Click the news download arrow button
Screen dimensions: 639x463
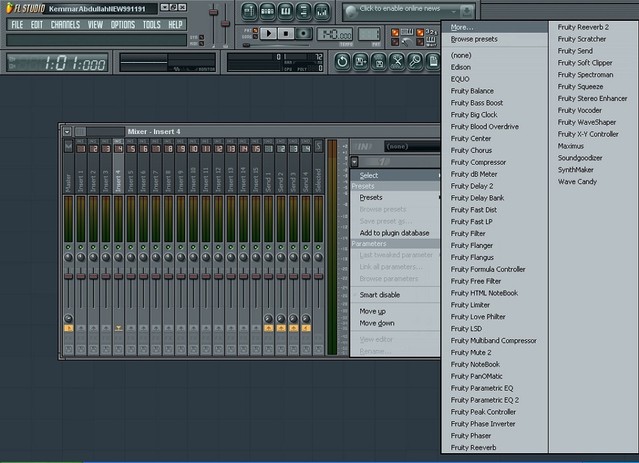point(466,12)
